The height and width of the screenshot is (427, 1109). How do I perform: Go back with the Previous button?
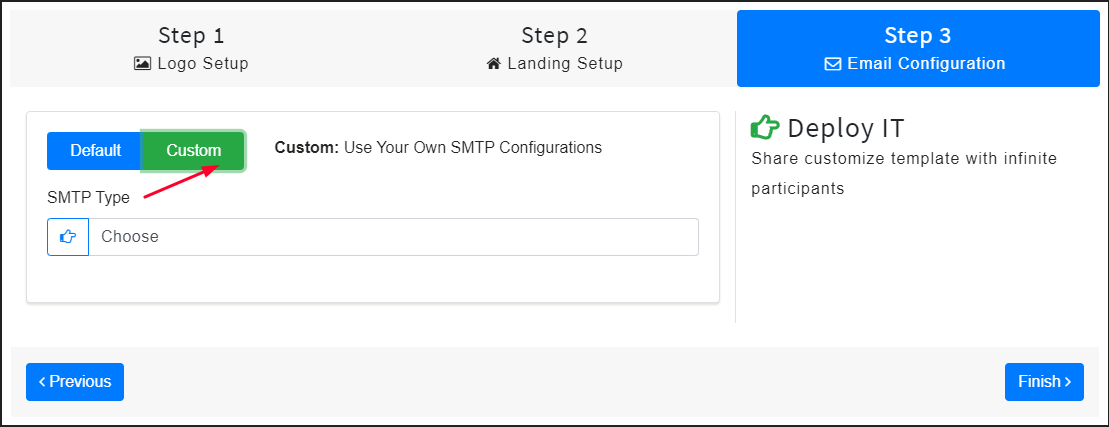coord(75,382)
